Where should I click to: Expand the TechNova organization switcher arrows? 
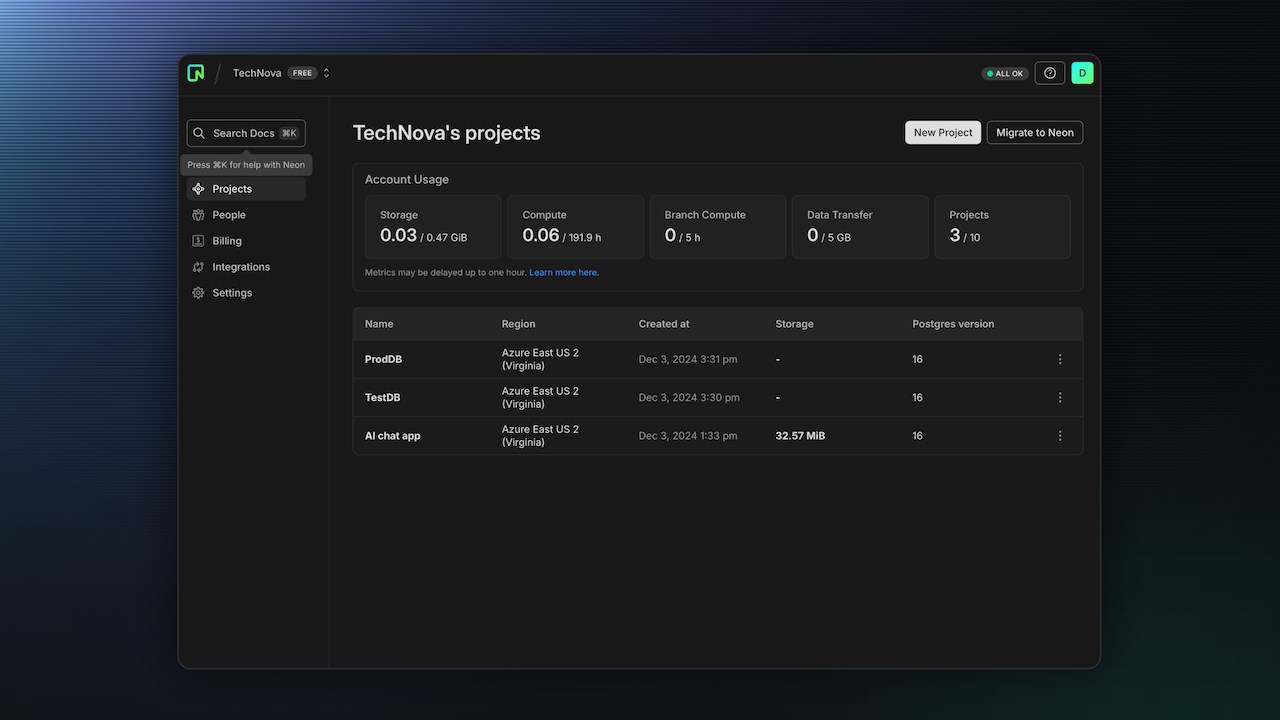click(326, 73)
